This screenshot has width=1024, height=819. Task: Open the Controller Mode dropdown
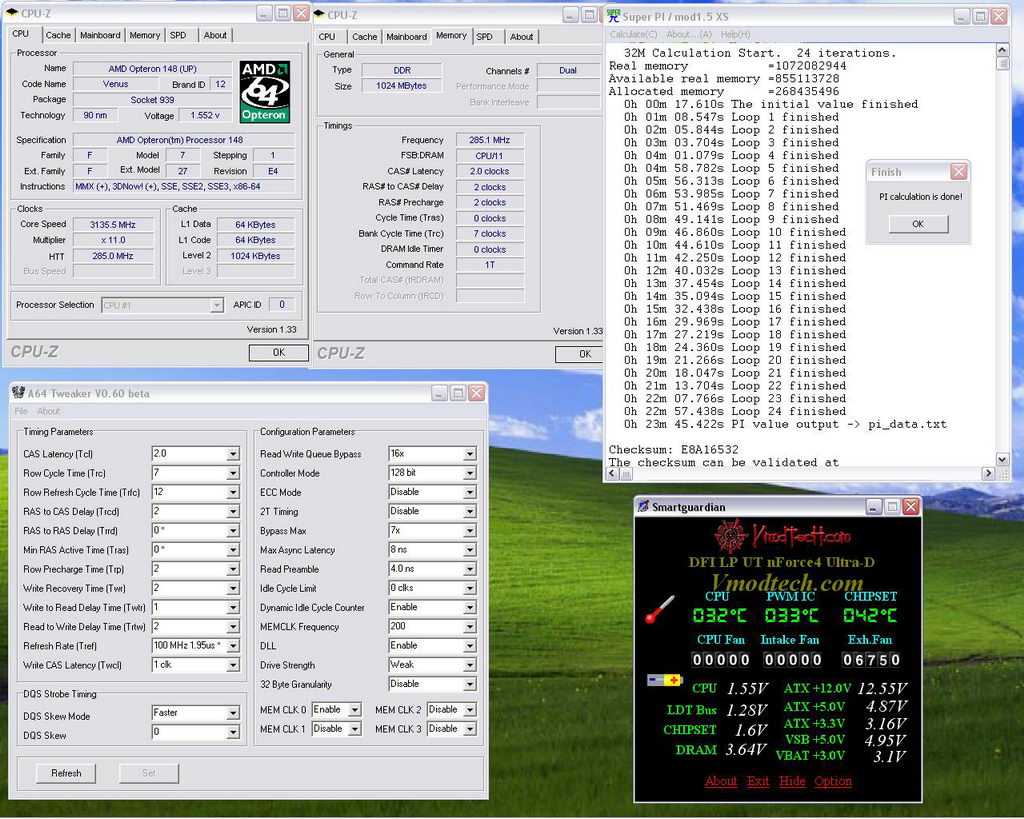pos(469,473)
